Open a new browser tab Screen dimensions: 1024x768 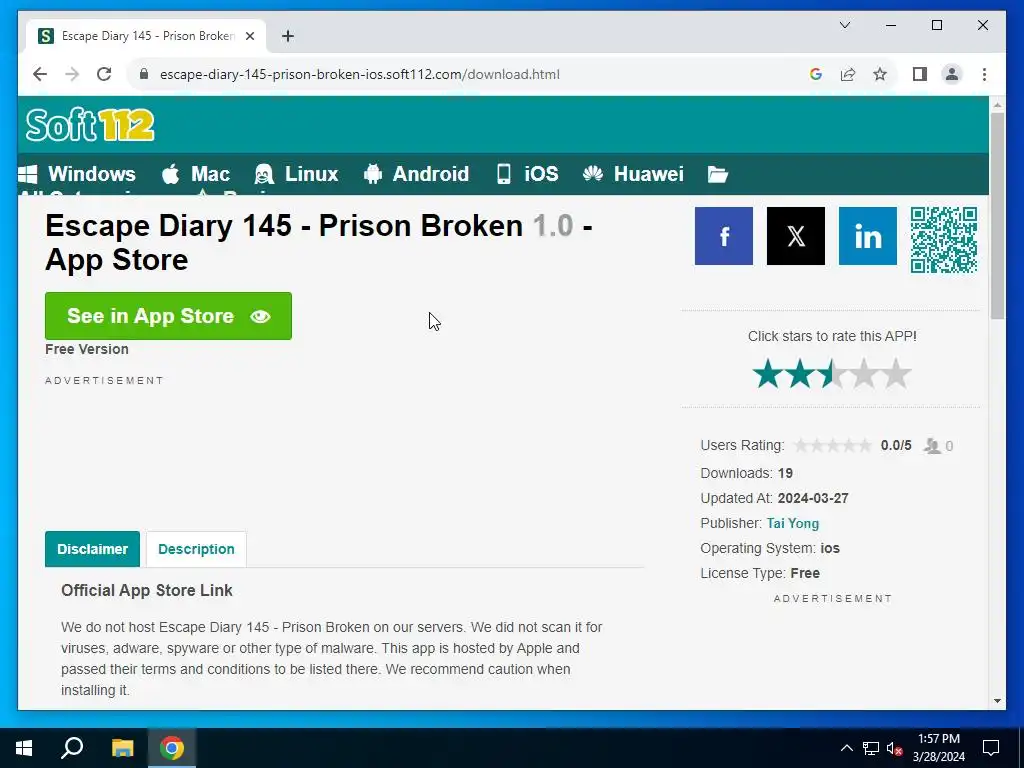click(288, 36)
